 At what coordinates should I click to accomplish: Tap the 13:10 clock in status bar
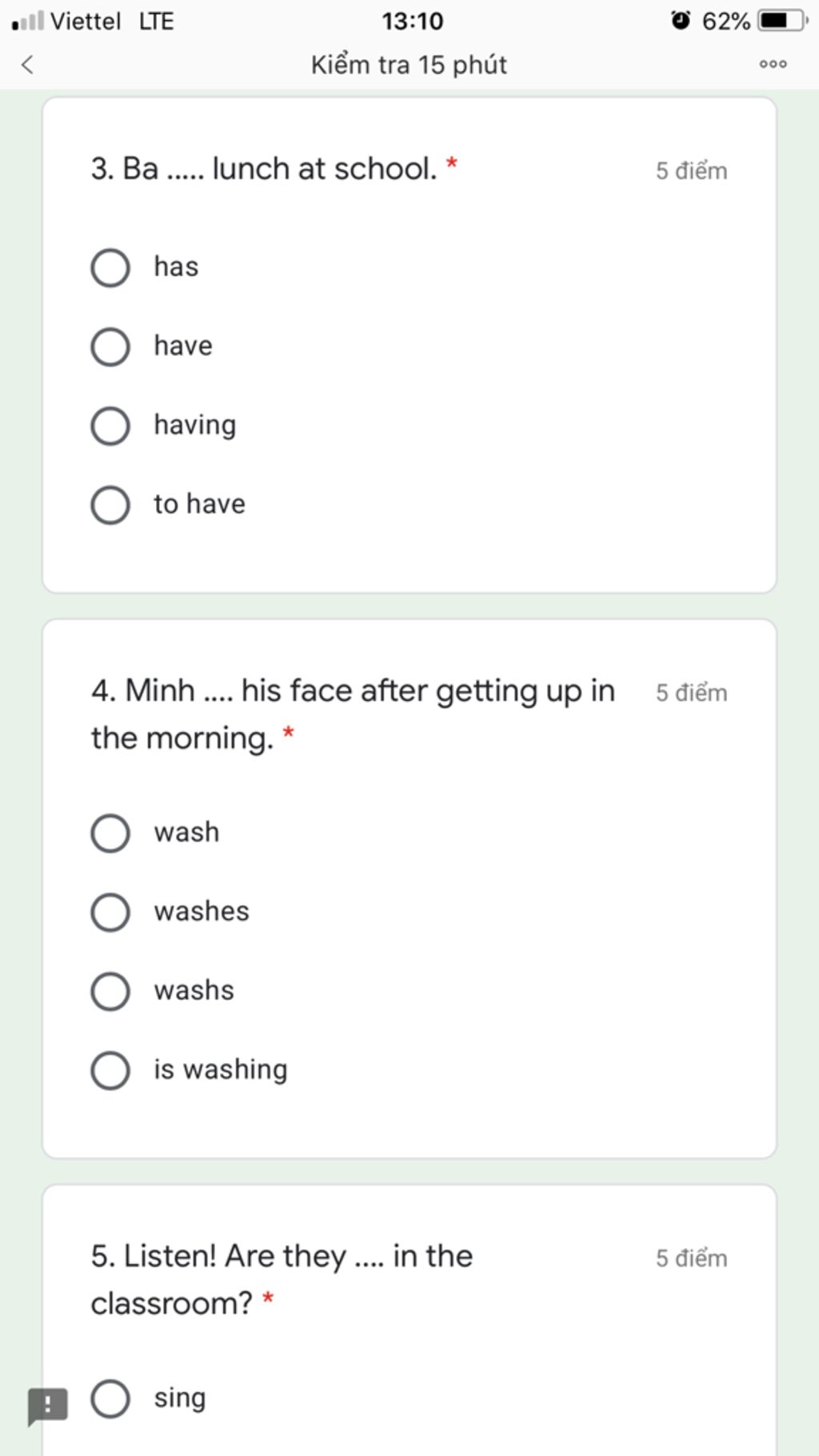tap(412, 21)
